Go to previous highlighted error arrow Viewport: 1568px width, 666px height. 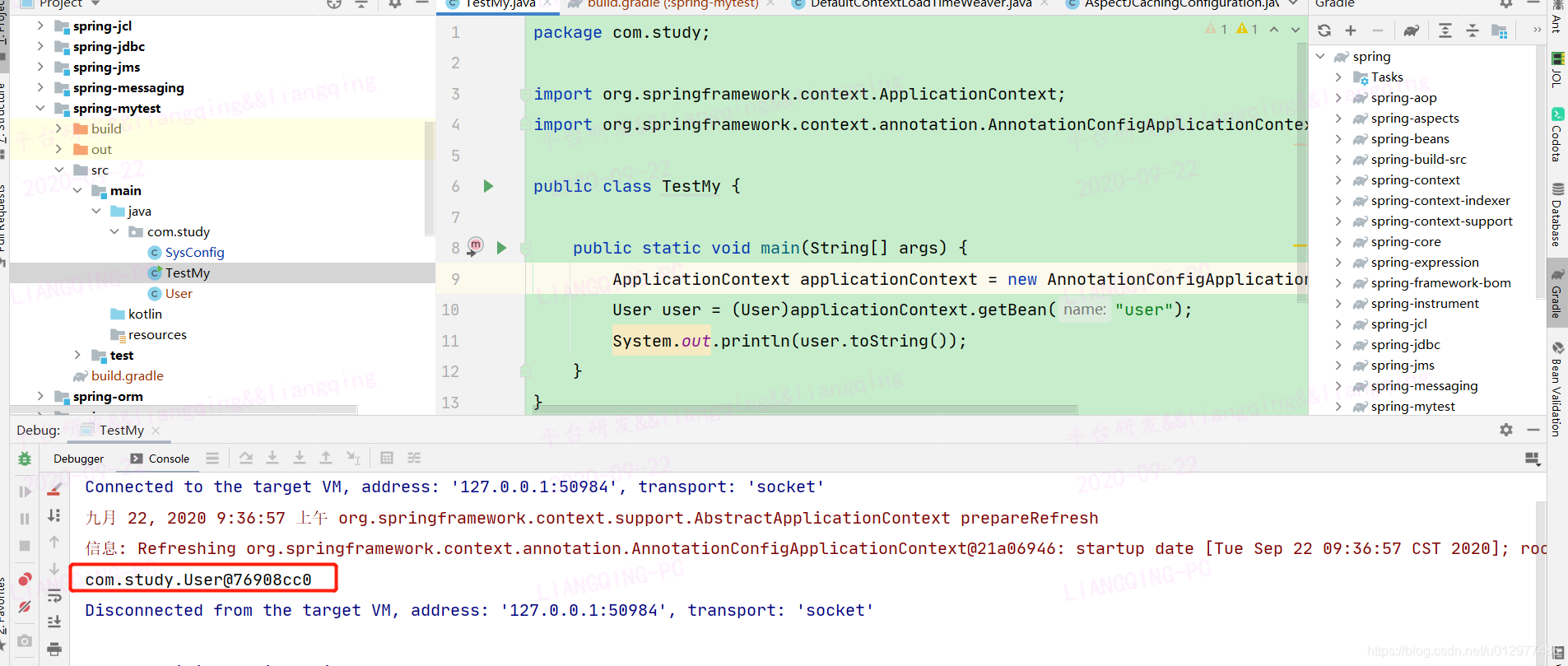(x=1274, y=30)
